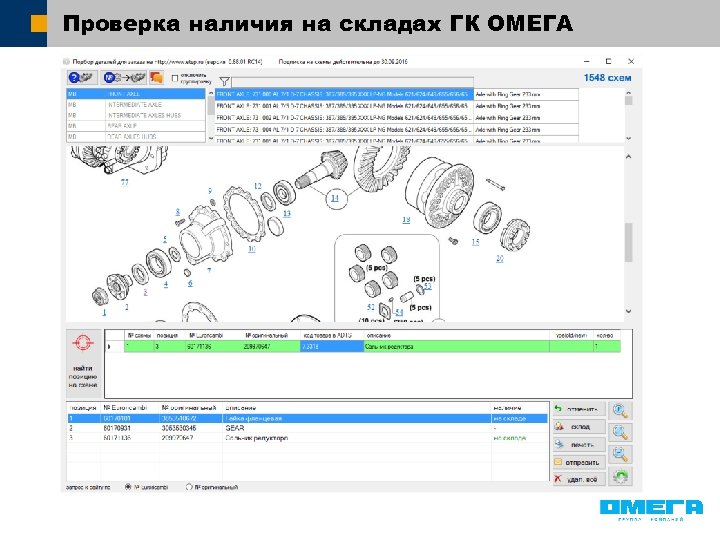Select the INTERMEDIATE AXLES HUBS row

tap(136, 115)
